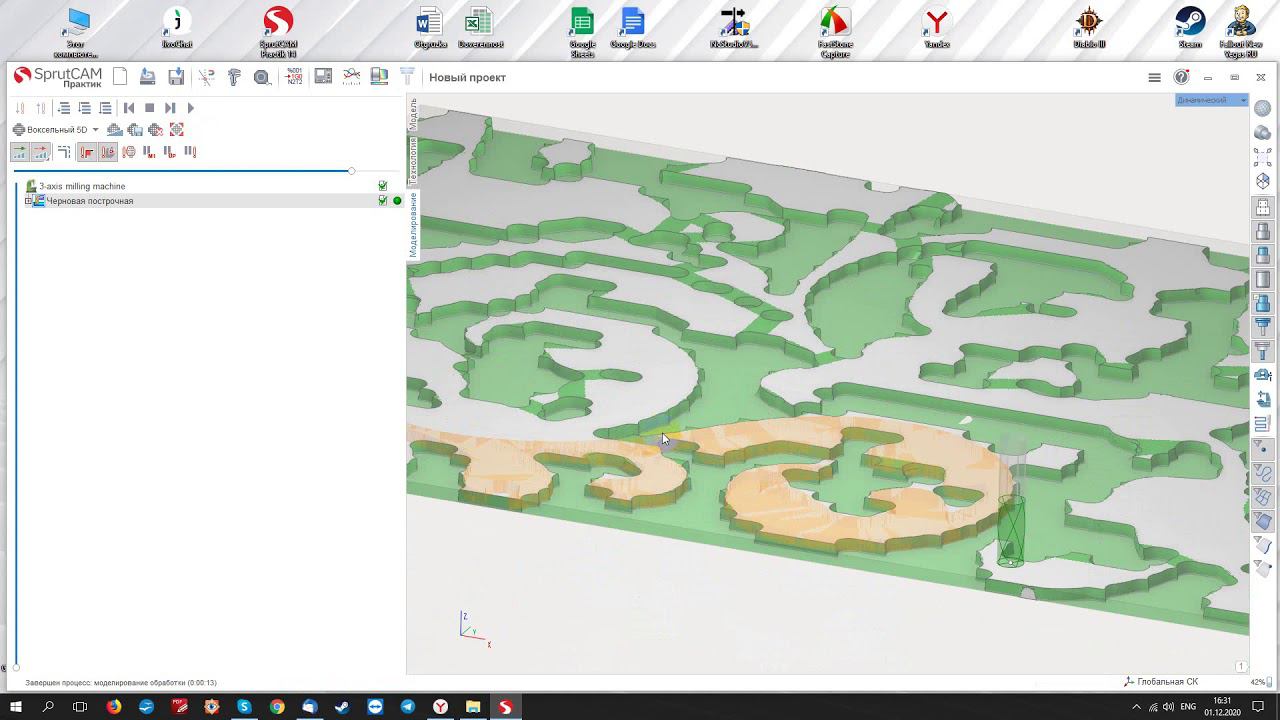Open the Воксельный 5D simulation mode dropdown
Image resolution: width=1280 pixels, height=720 pixels.
tap(56, 130)
